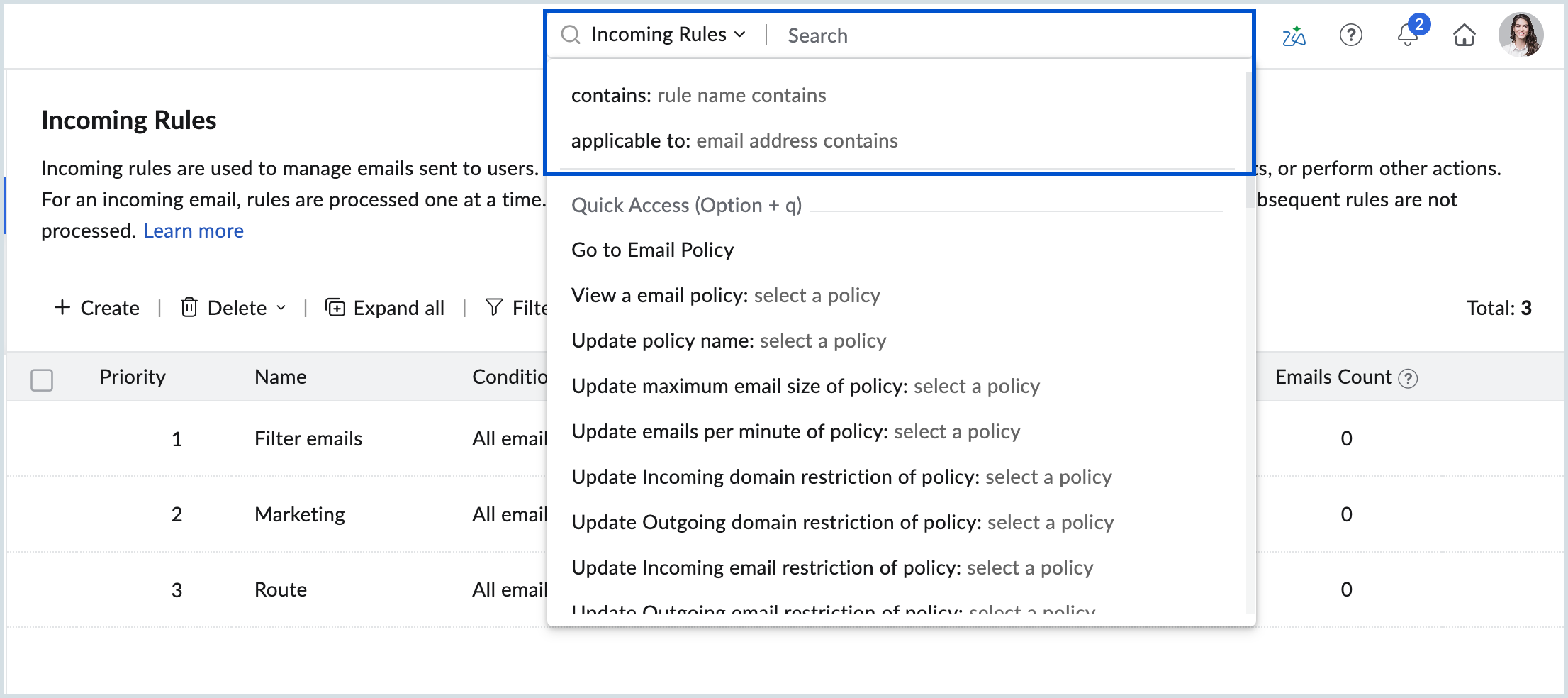This screenshot has width=1568, height=698.
Task: Select the 'contains: rule name contains' search suggestion
Action: pyautogui.click(x=700, y=95)
